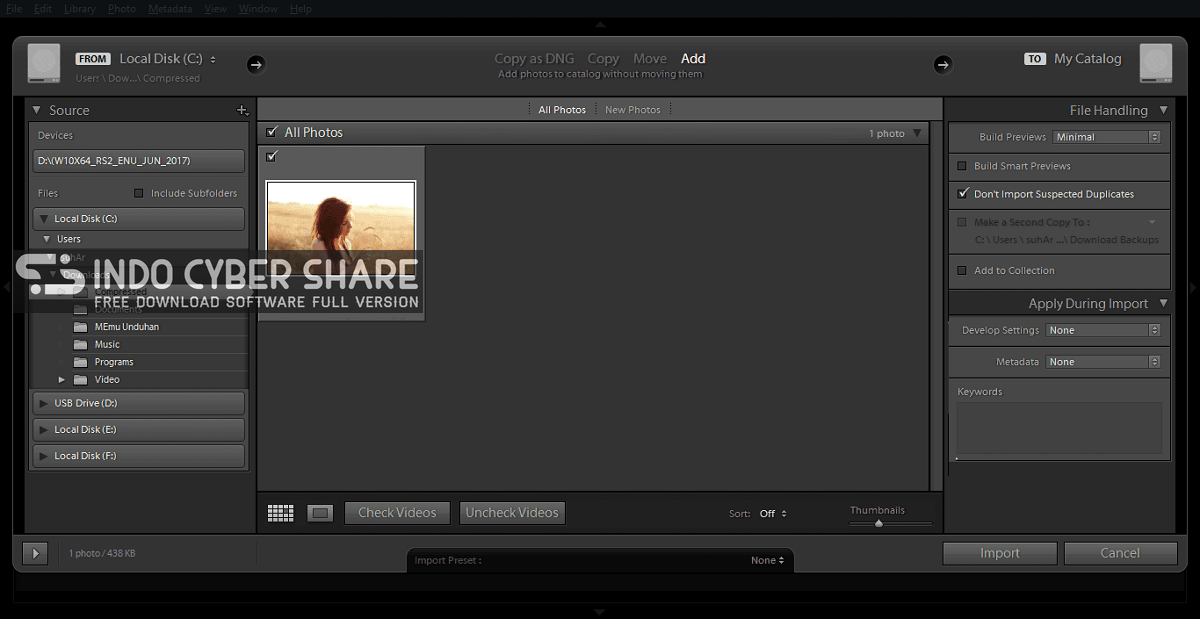Viewport: 1200px width, 619px height.
Task: Click the Uncheck Videos button
Action: point(512,513)
